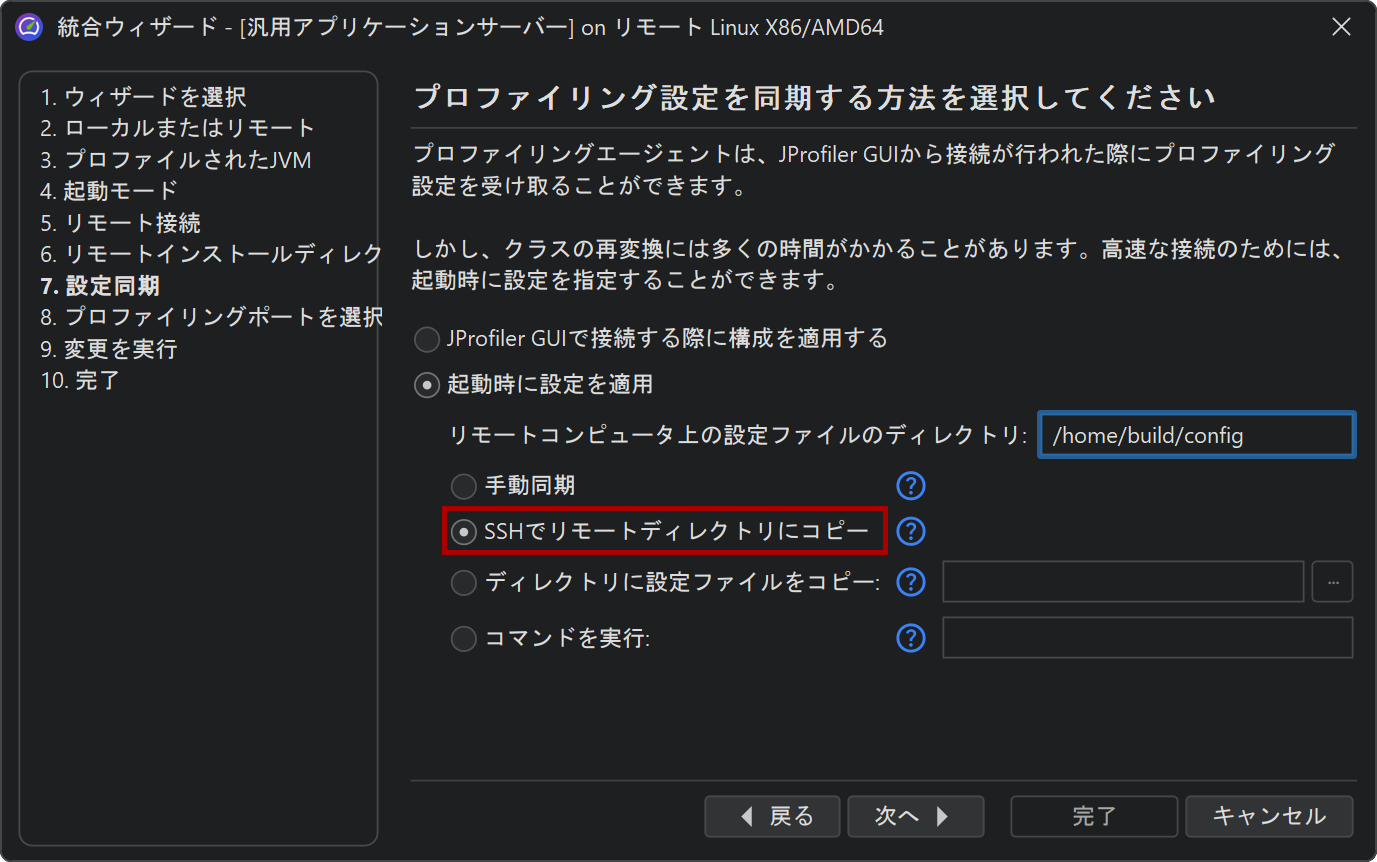Click the キャンセル button
The width and height of the screenshot is (1377, 862).
[1269, 817]
